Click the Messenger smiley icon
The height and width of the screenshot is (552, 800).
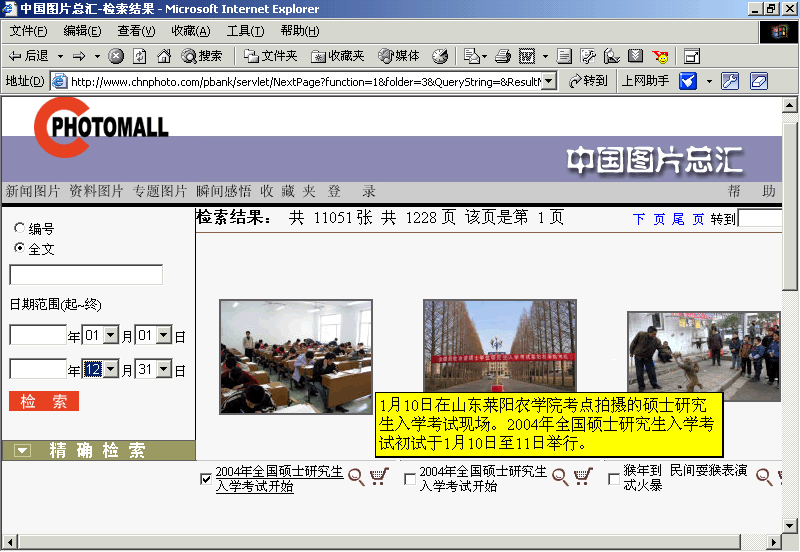tap(660, 56)
